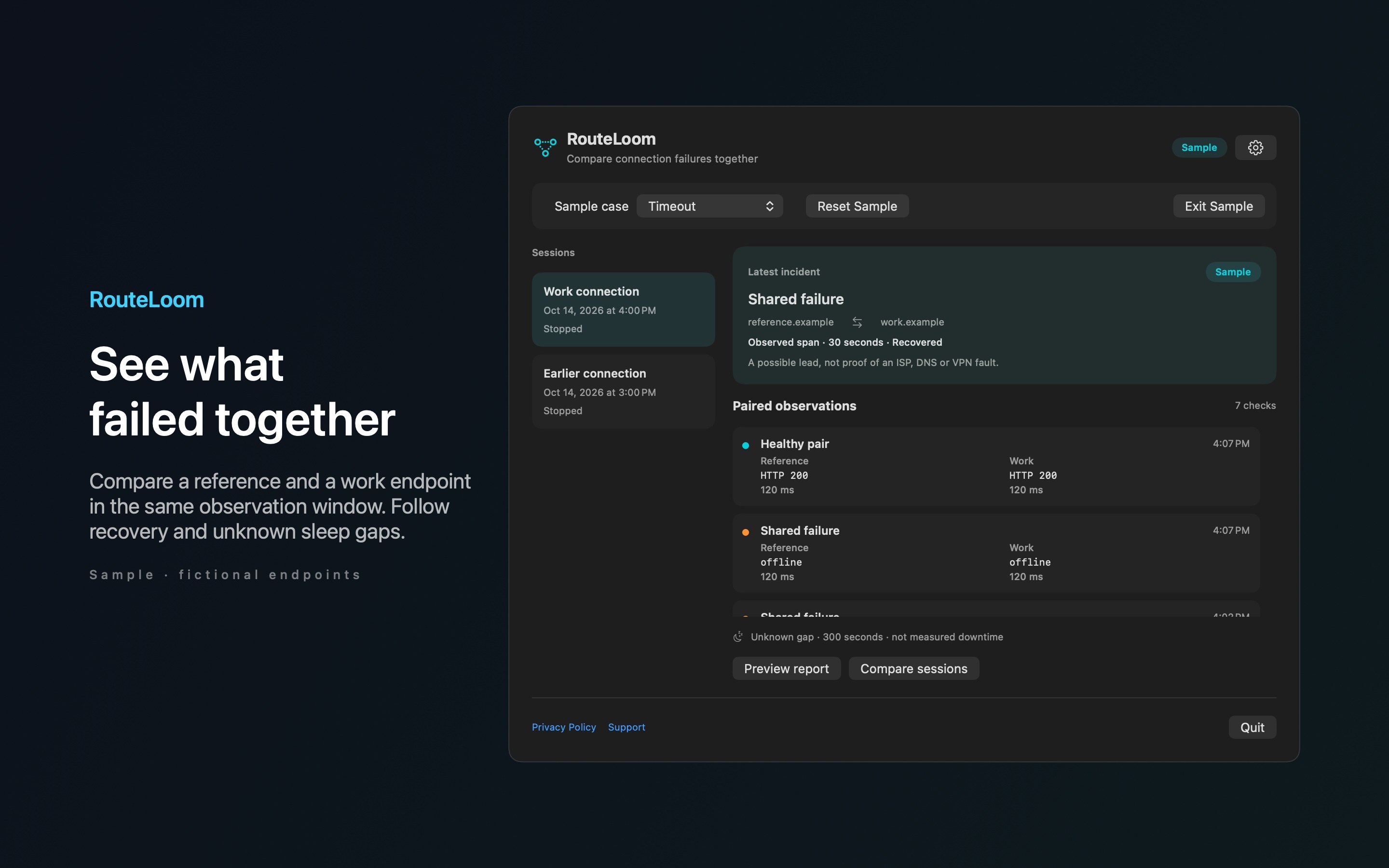Open the Support link

coord(626,727)
